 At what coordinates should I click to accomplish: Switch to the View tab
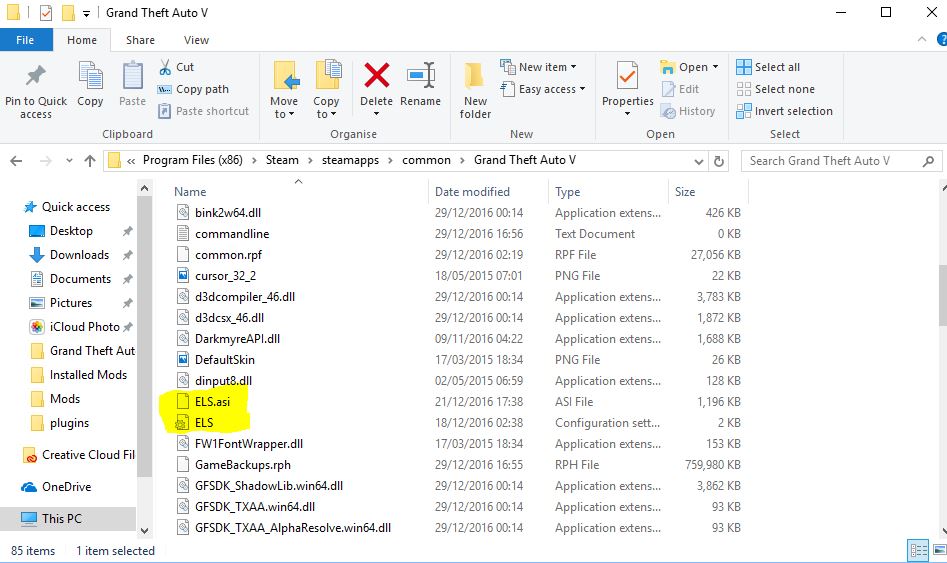click(x=196, y=40)
